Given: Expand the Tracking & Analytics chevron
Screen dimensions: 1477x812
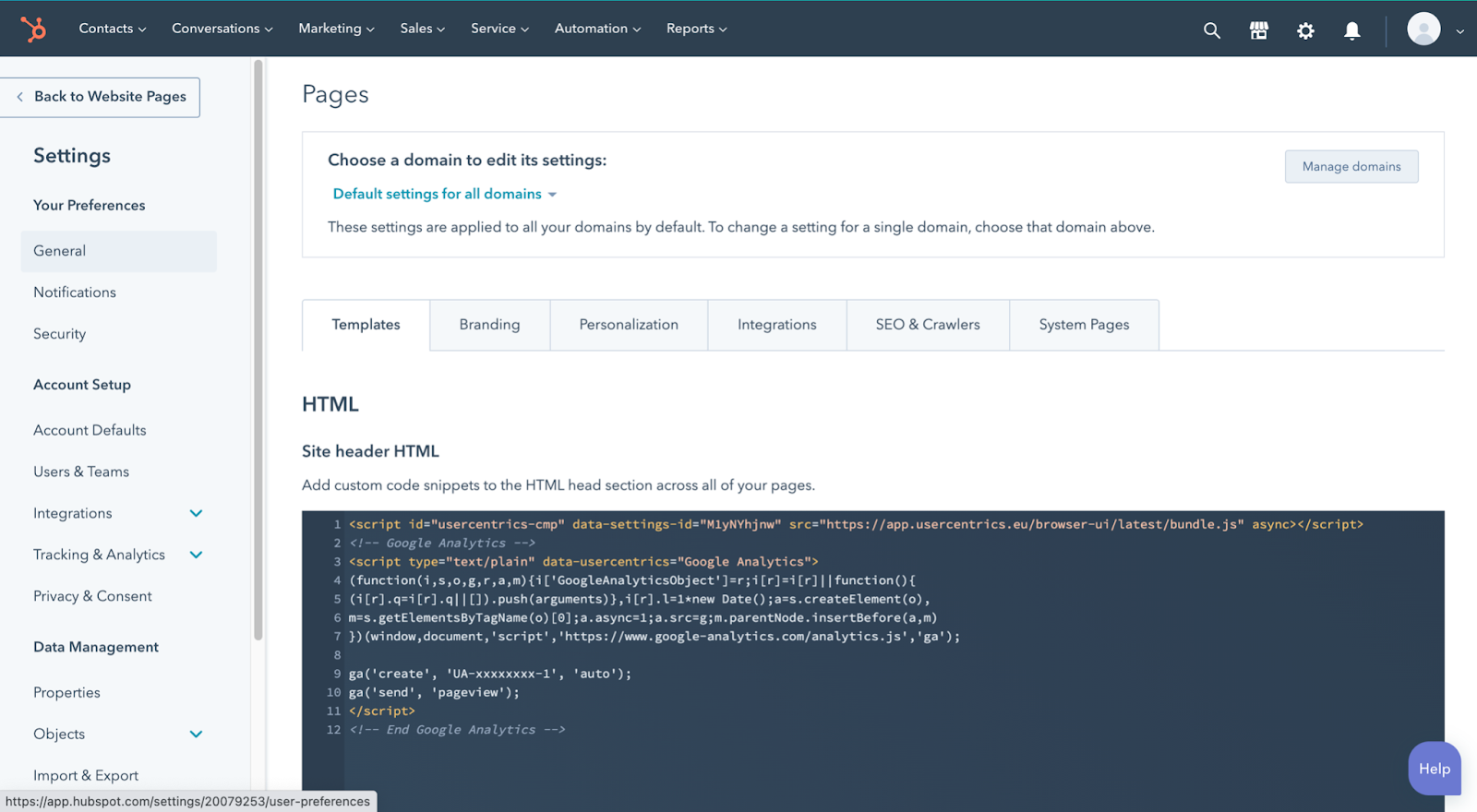Looking at the screenshot, I should coord(196,555).
